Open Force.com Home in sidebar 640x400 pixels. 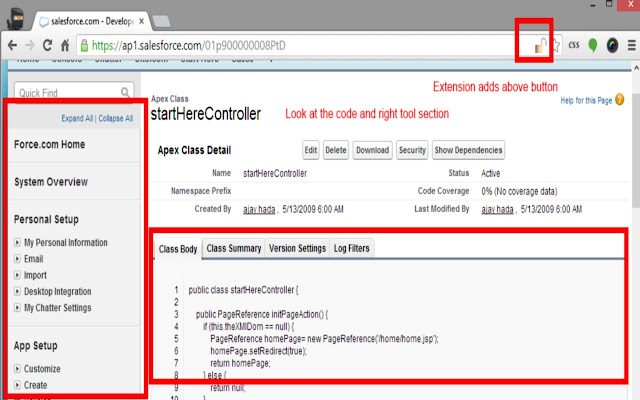(x=49, y=144)
